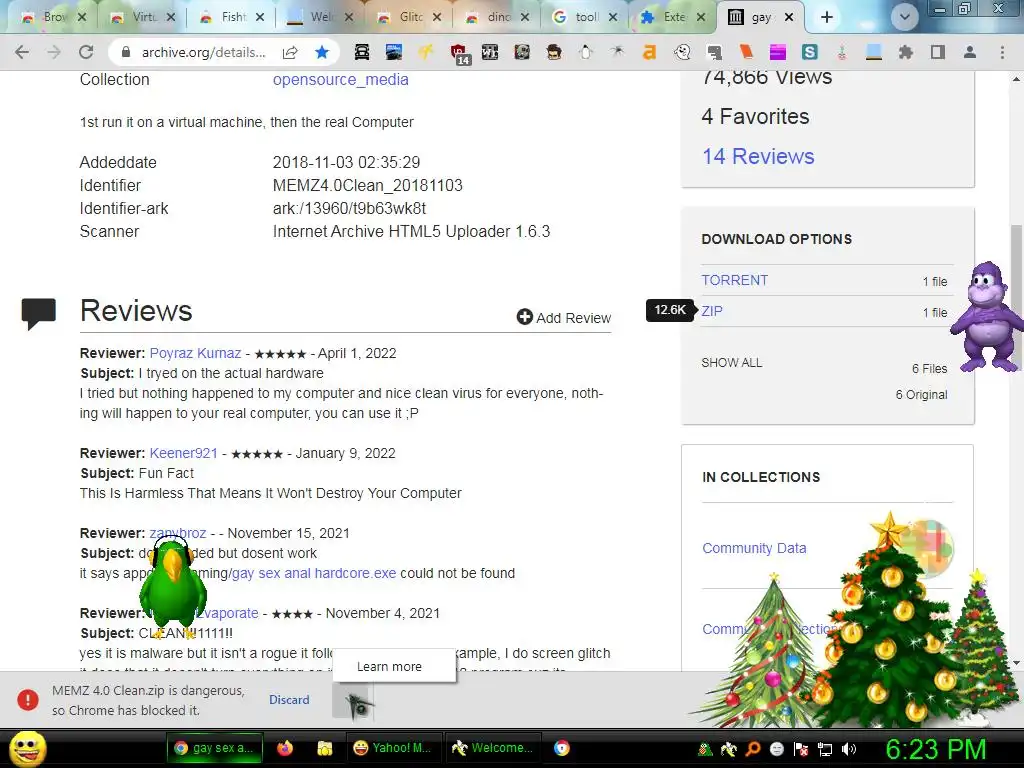Open the orange letter 'a' extension
1024x768 pixels.
pos(649,52)
